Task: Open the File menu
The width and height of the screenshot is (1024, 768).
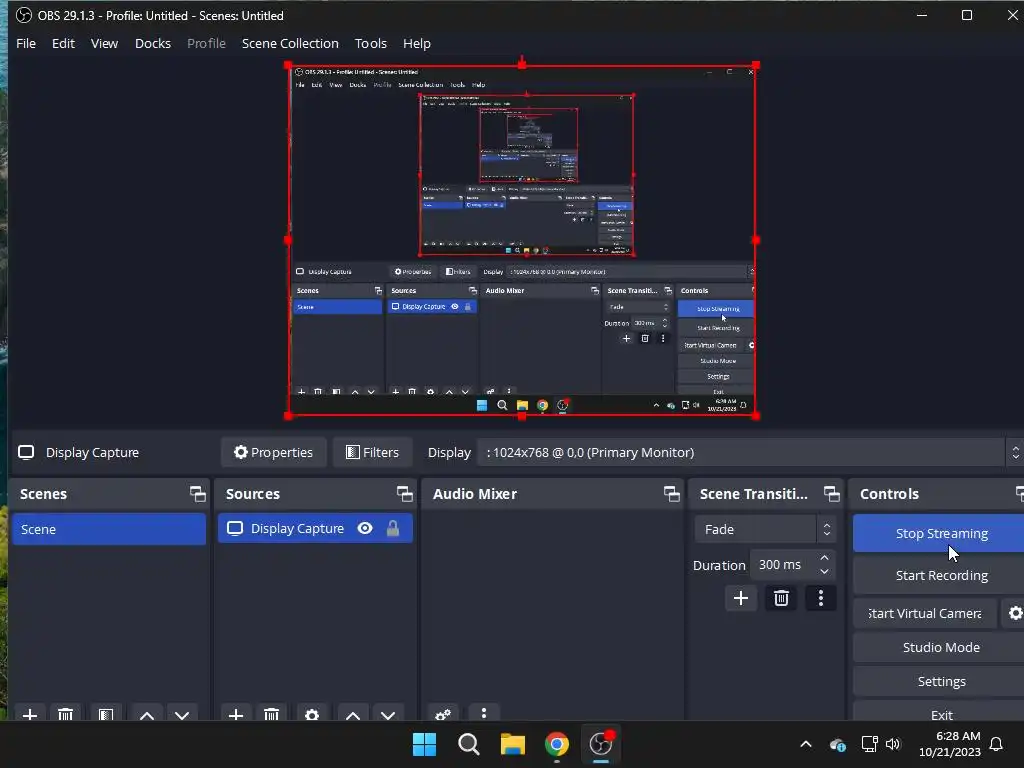Action: (25, 43)
